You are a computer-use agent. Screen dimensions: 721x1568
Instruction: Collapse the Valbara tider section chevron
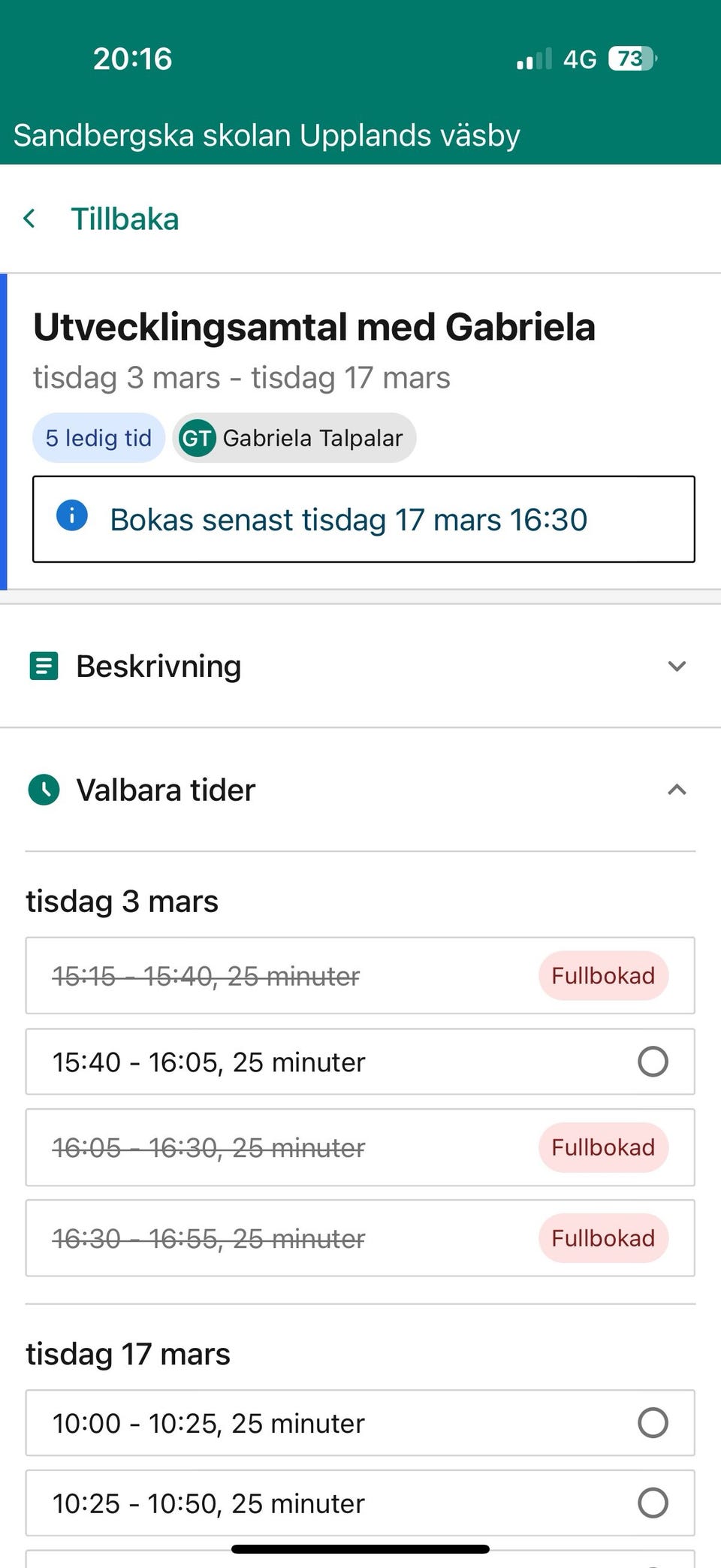click(677, 790)
